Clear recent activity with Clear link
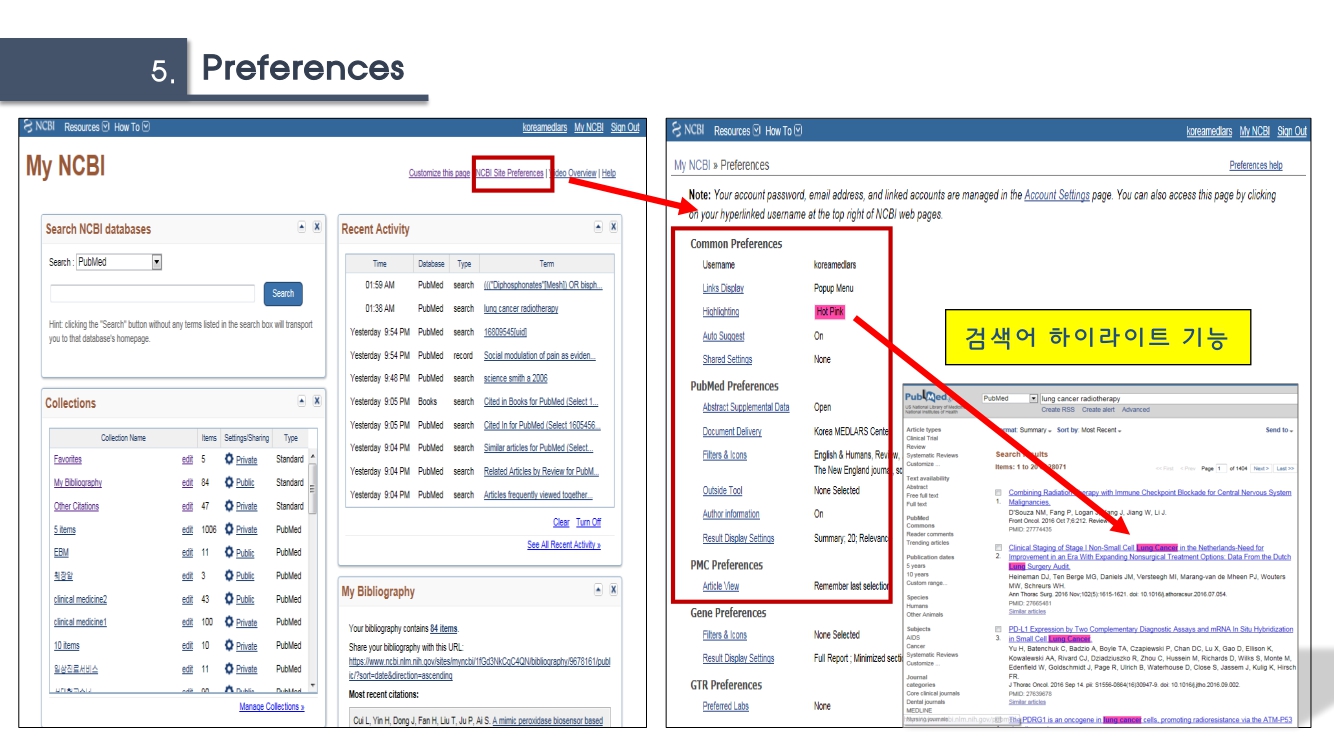 [561, 522]
